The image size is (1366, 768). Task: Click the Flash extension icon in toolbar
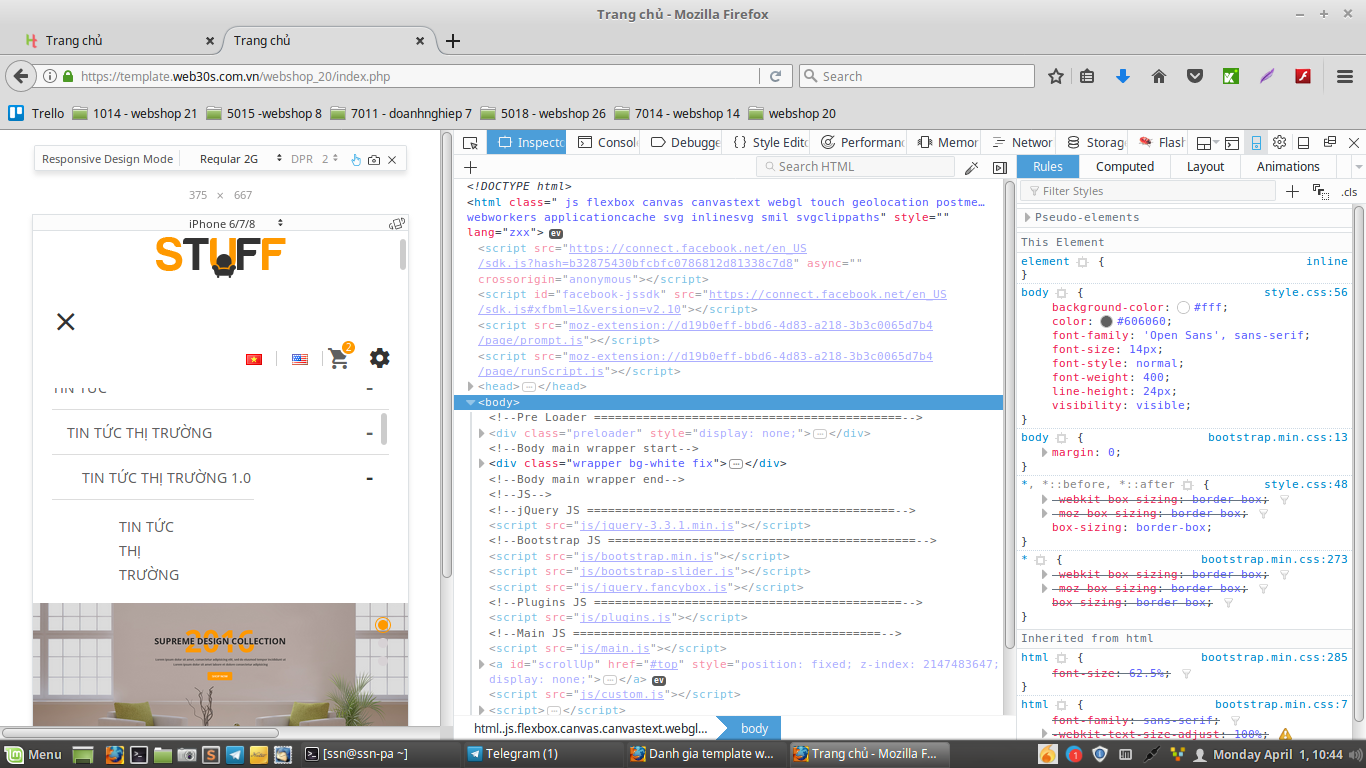1302,76
